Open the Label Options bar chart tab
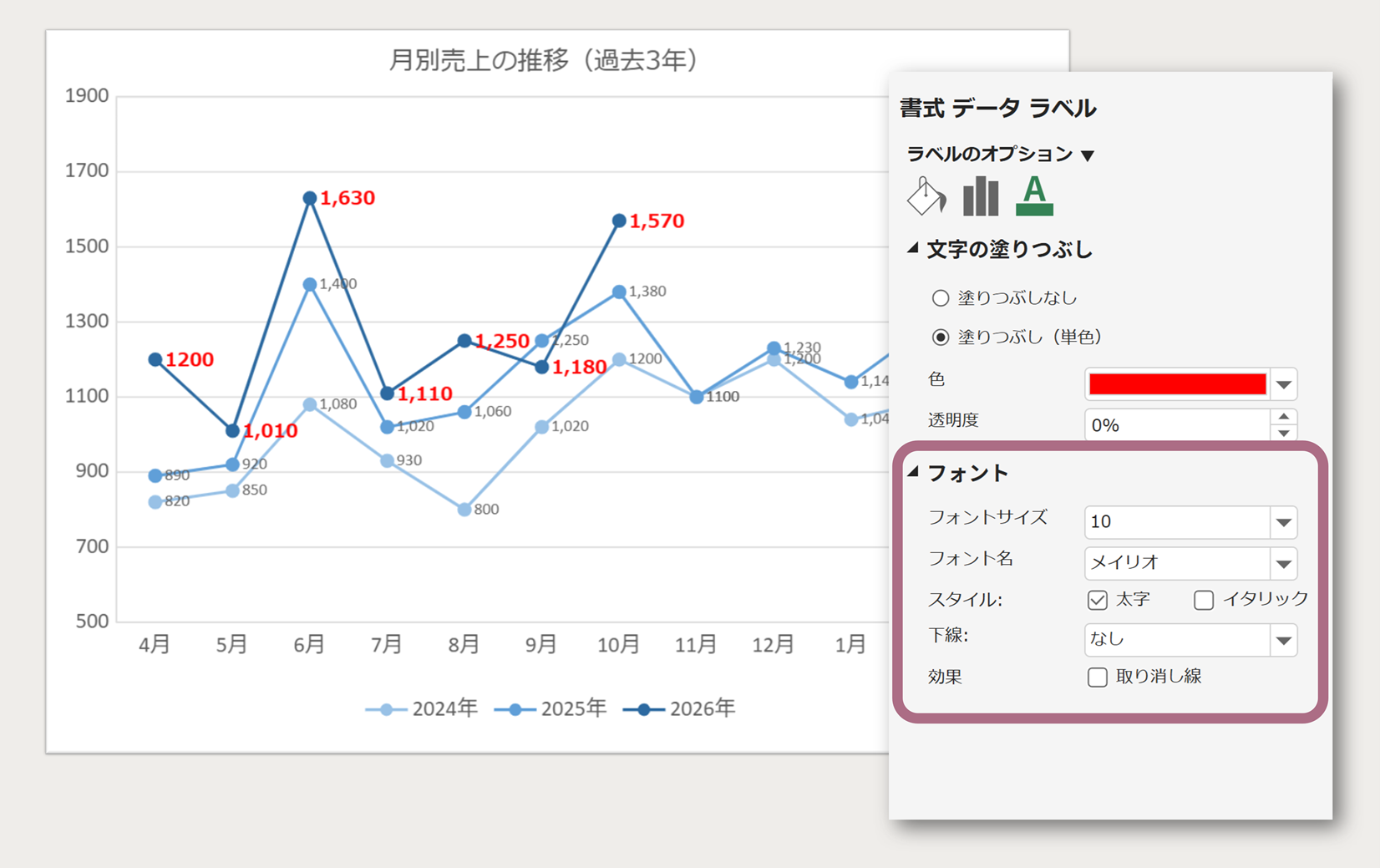1380x868 pixels. [x=981, y=196]
